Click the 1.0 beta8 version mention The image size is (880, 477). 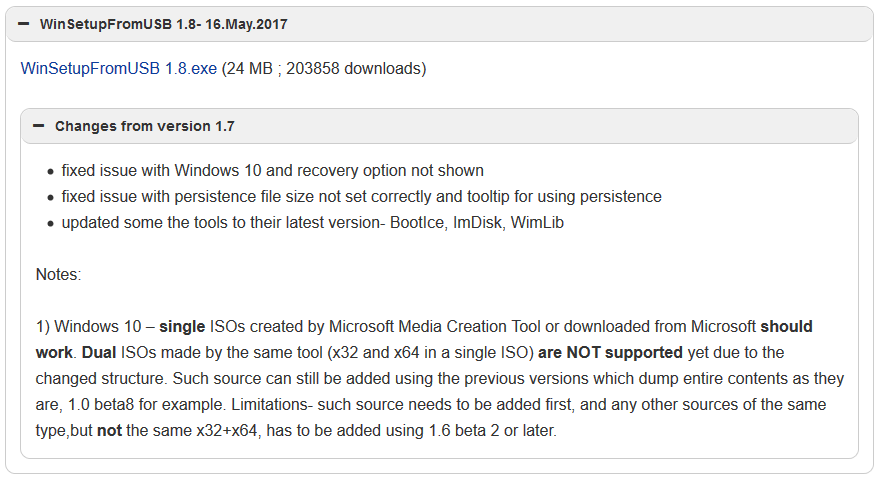pos(101,405)
